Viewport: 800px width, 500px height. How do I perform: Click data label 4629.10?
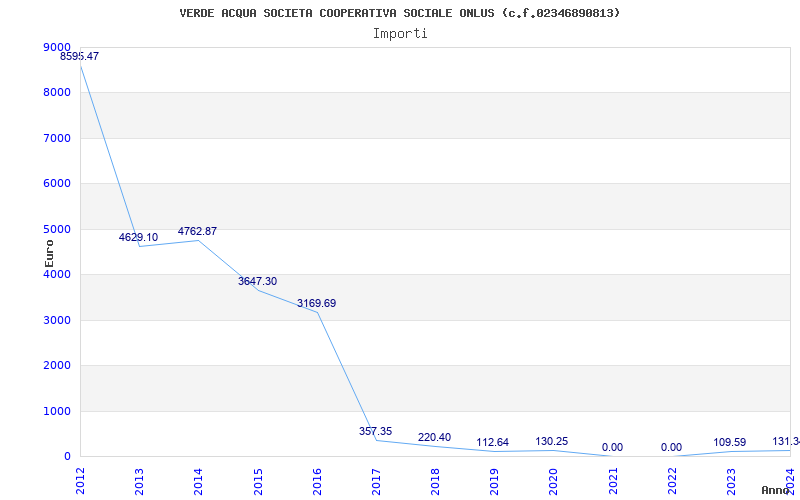pyautogui.click(x=138, y=237)
